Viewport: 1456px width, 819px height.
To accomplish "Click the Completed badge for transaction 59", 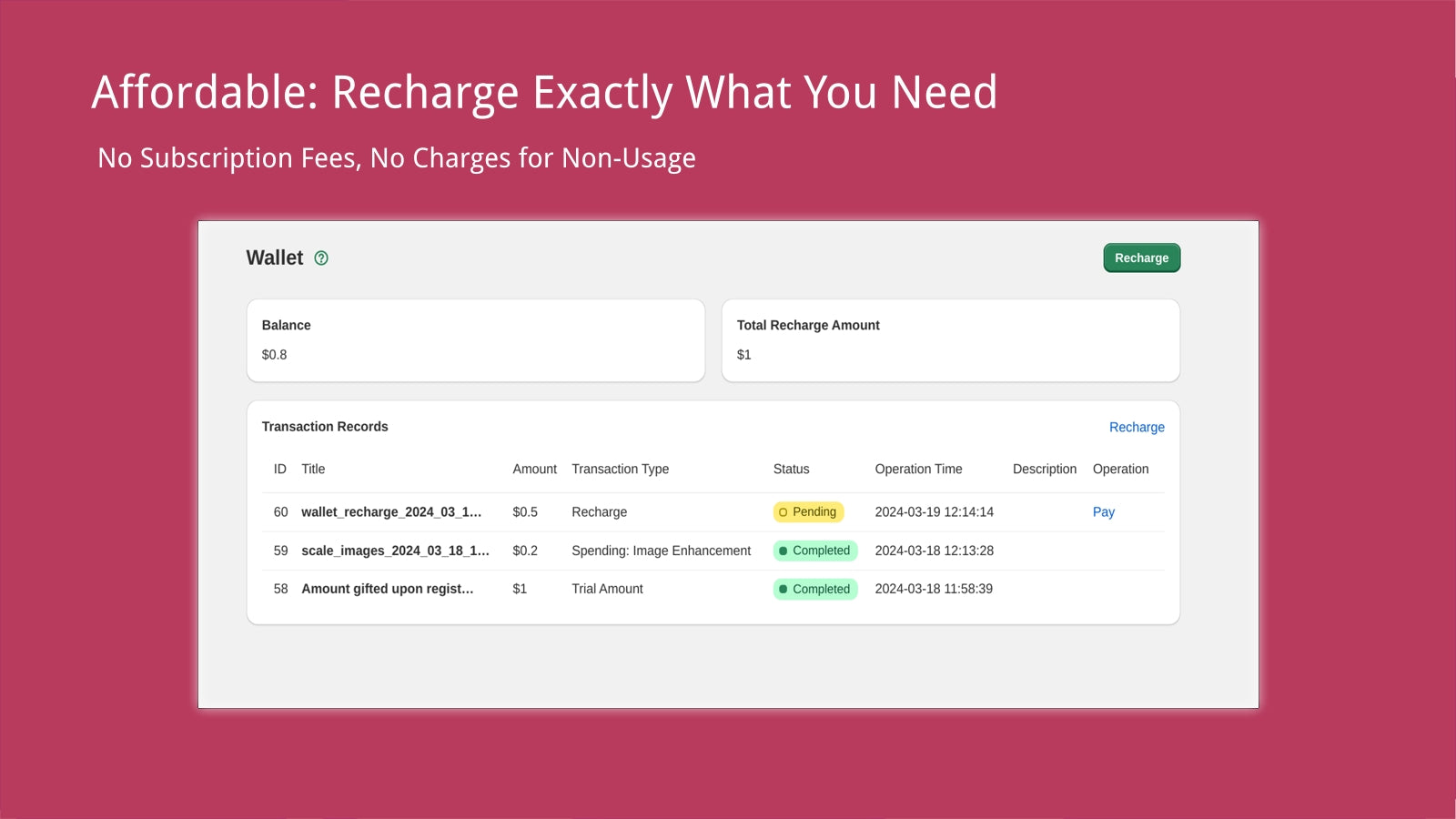I will [814, 551].
